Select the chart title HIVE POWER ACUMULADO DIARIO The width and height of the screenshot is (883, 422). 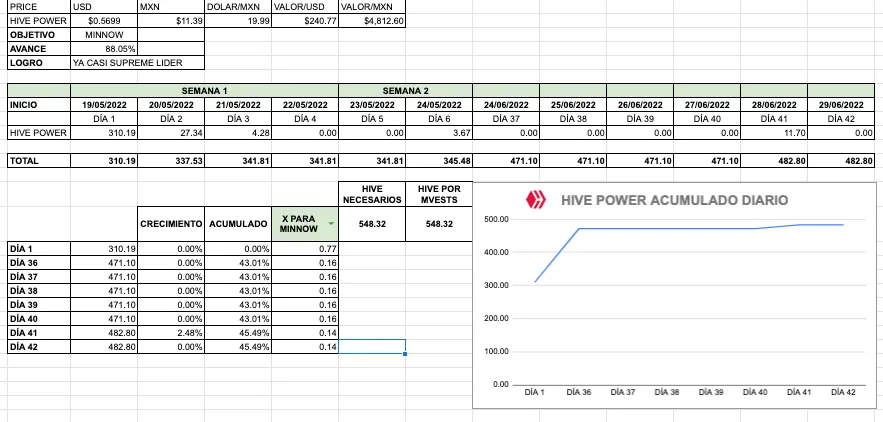(x=674, y=200)
